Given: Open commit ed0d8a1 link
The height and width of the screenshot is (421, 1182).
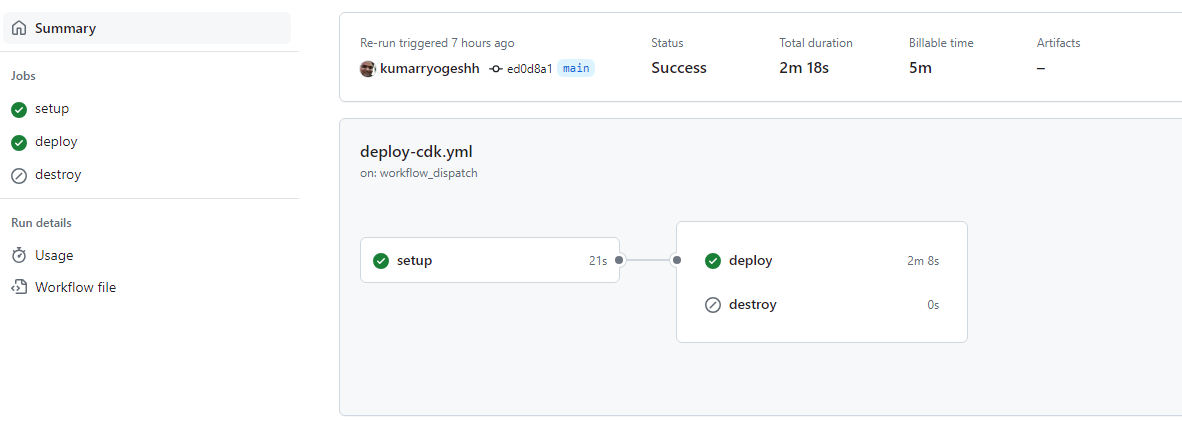Looking at the screenshot, I should [530, 69].
